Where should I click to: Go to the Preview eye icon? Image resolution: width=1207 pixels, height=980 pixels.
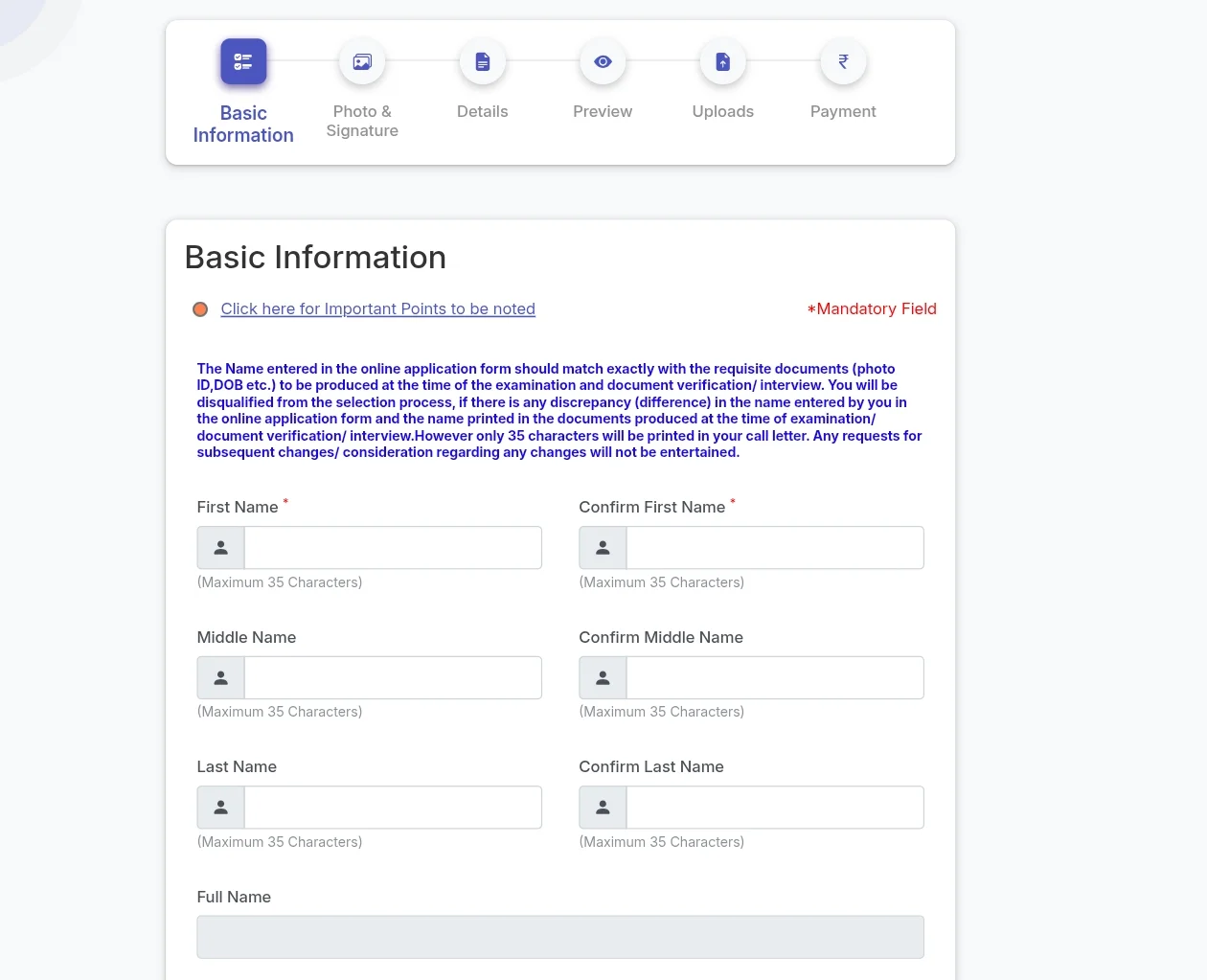tap(603, 61)
